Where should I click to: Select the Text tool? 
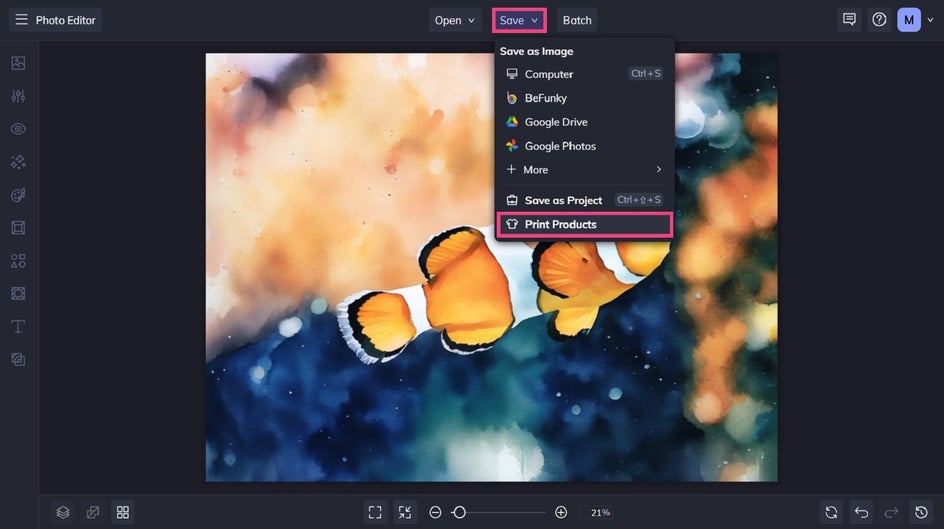point(18,326)
